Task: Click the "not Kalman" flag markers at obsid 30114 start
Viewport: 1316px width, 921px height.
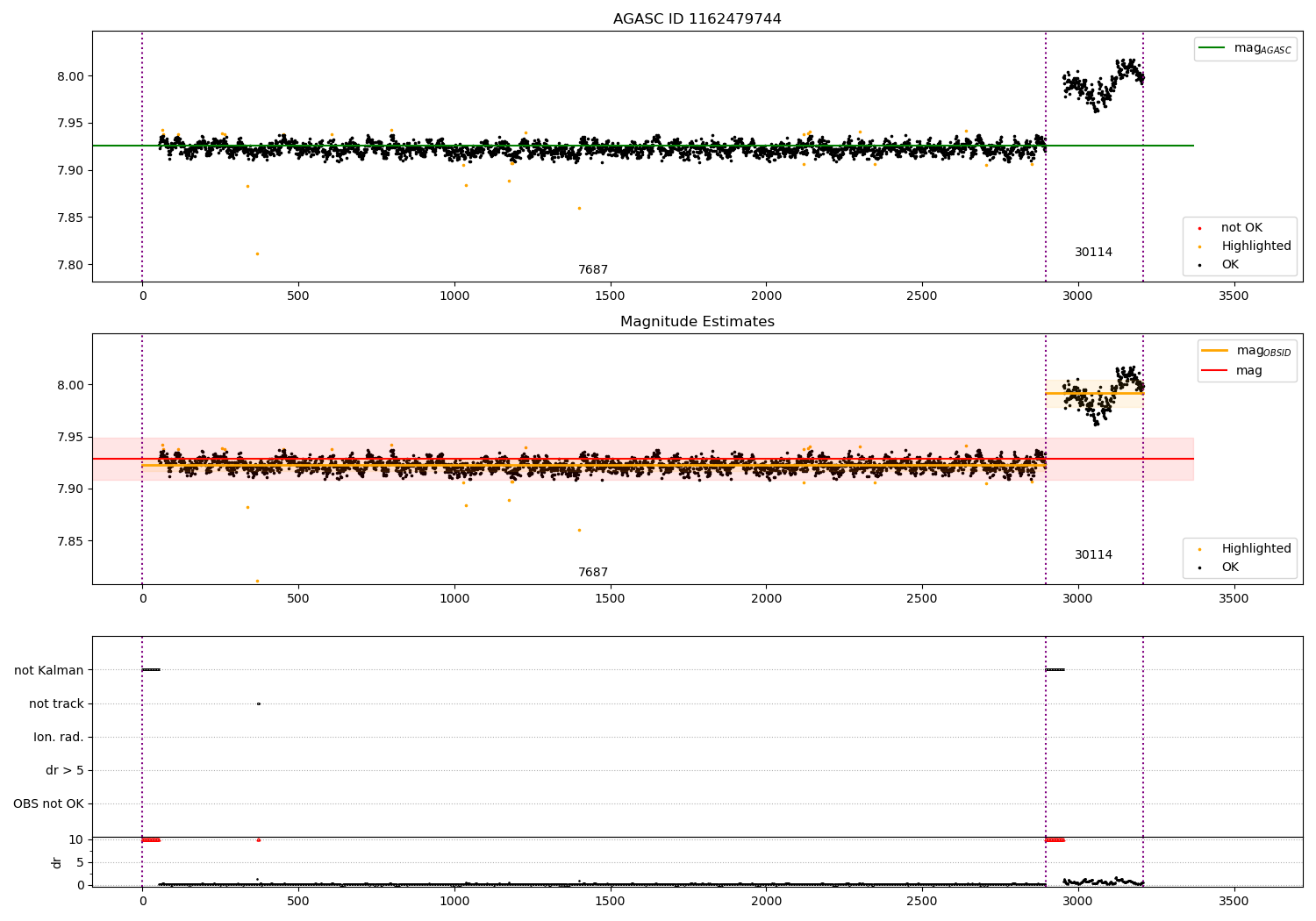Action: coord(1055,670)
